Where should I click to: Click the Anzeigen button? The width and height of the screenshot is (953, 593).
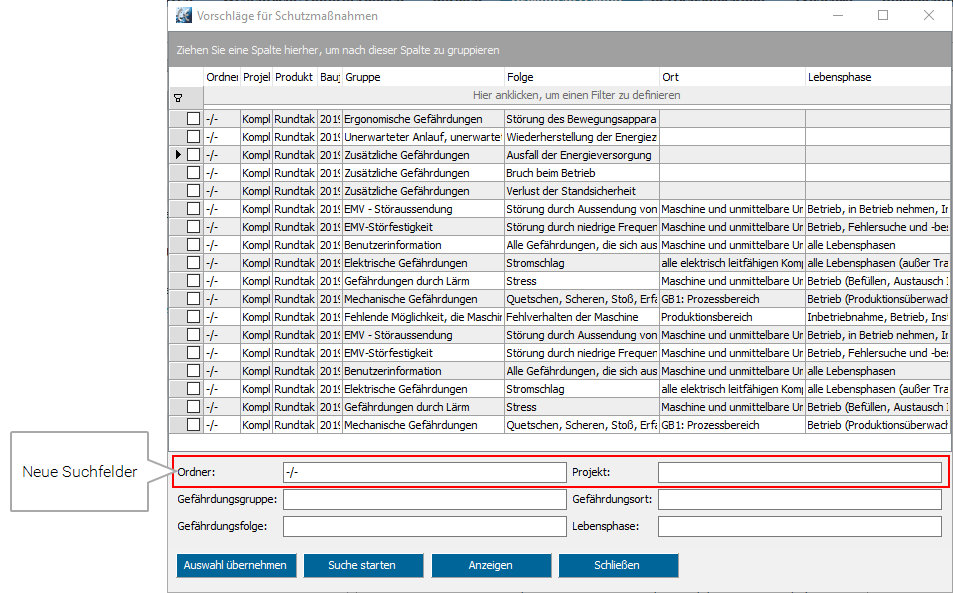click(490, 565)
